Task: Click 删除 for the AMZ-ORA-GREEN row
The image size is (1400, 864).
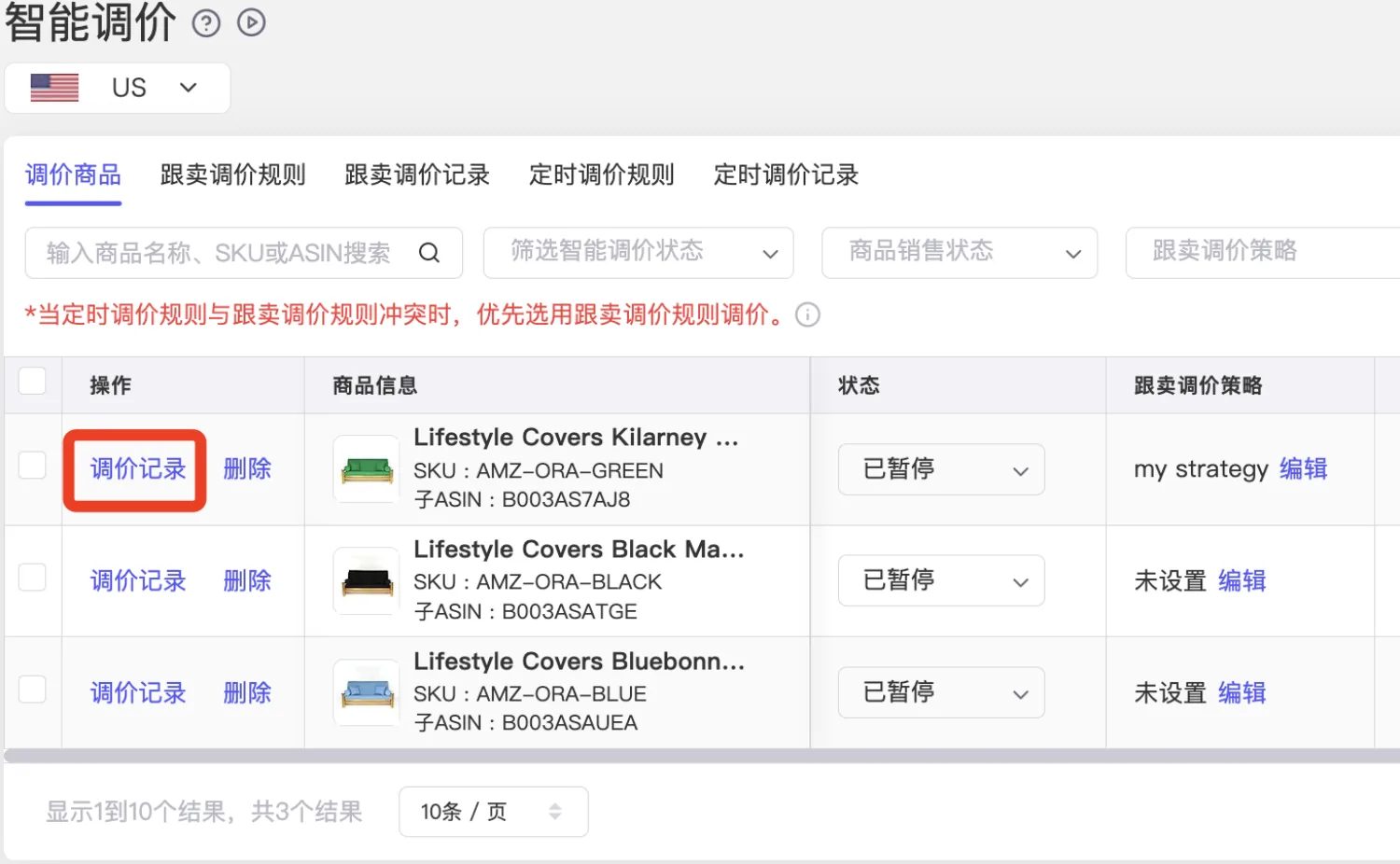Action: click(247, 469)
